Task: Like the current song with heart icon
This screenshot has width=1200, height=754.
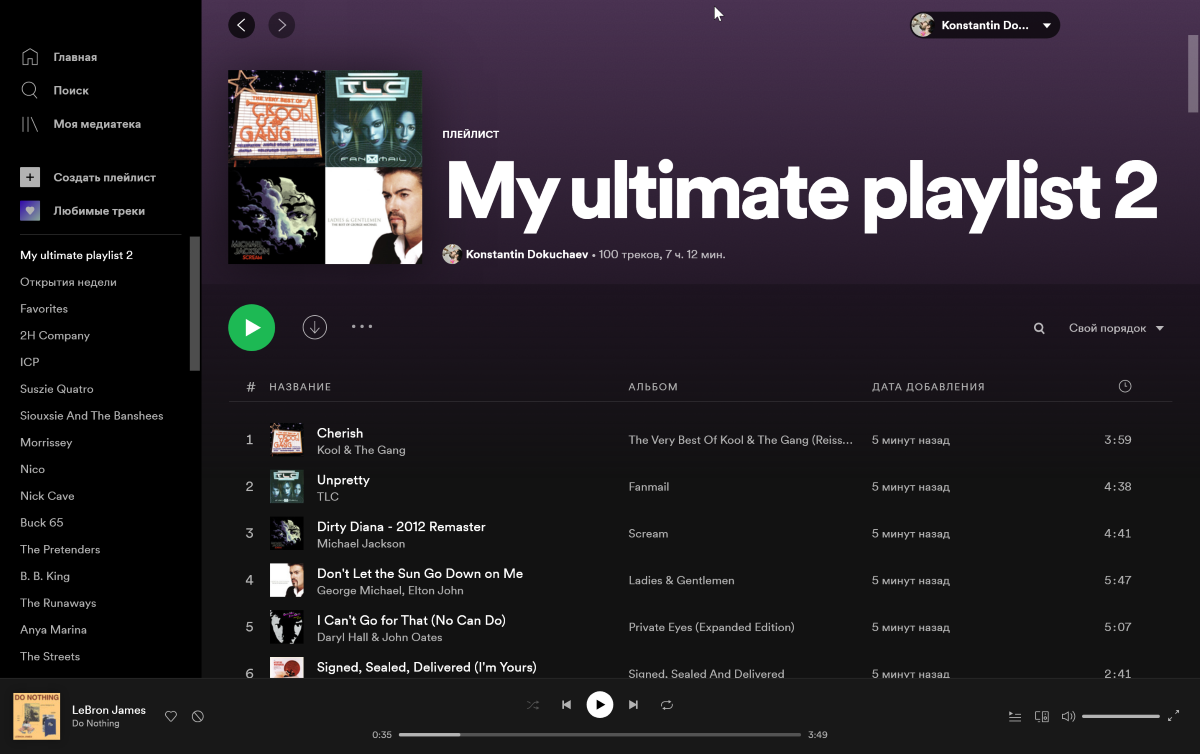Action: [x=171, y=716]
